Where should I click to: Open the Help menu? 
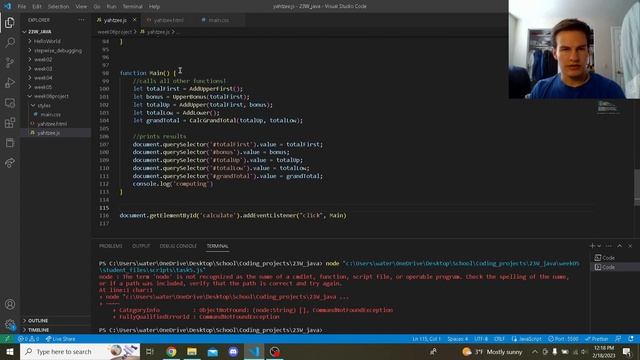click(x=154, y=7)
